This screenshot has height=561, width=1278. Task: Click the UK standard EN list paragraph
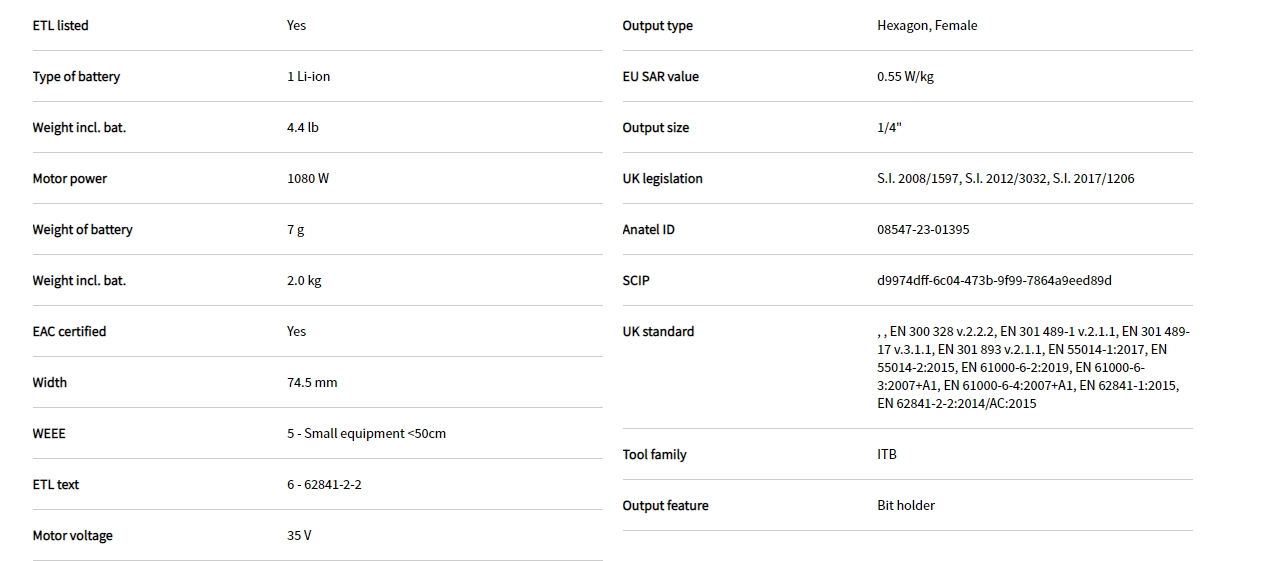[x=1033, y=368]
